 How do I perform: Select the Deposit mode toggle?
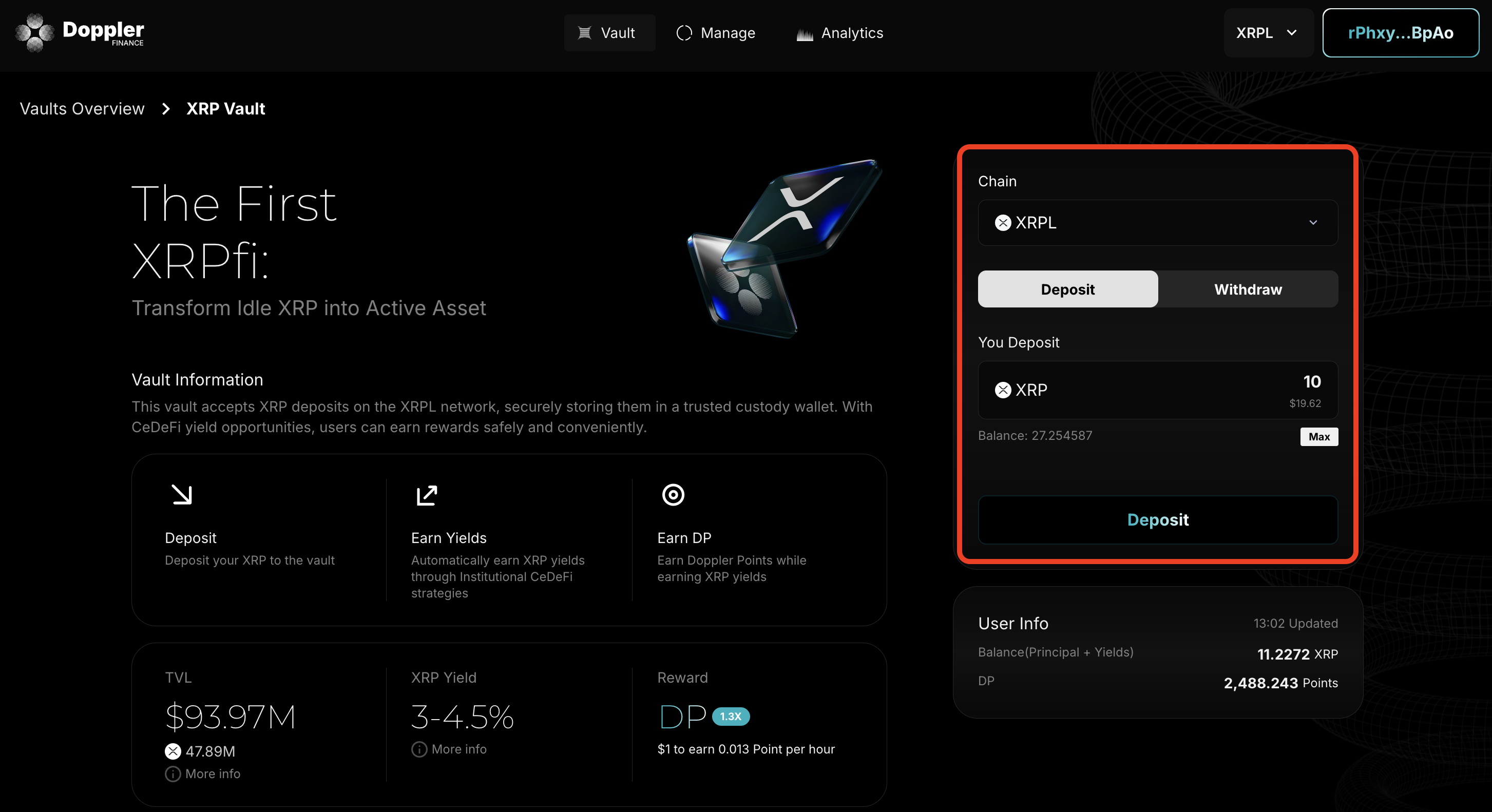click(1067, 289)
